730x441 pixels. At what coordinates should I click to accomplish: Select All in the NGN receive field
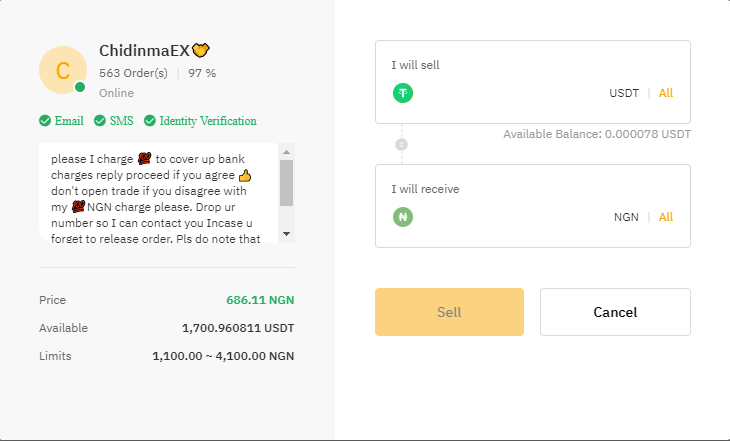tap(666, 217)
